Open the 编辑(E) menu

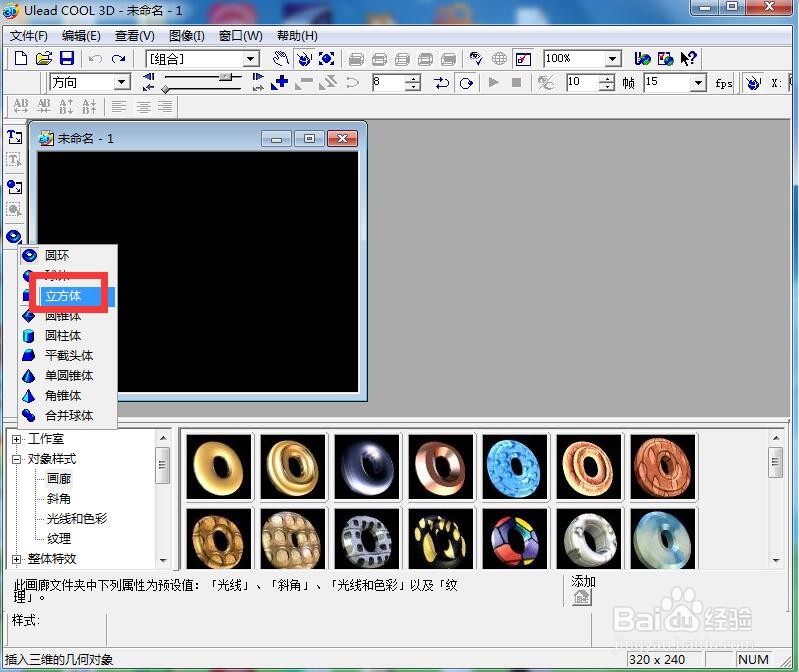tap(82, 36)
